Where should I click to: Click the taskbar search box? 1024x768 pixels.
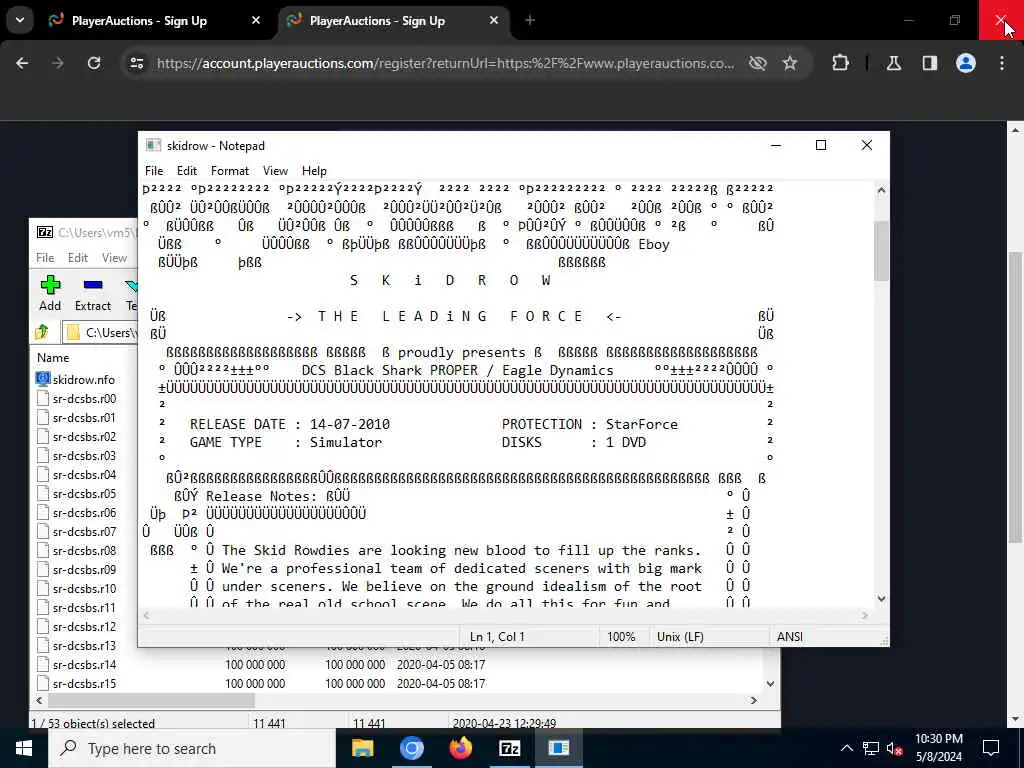(x=192, y=748)
